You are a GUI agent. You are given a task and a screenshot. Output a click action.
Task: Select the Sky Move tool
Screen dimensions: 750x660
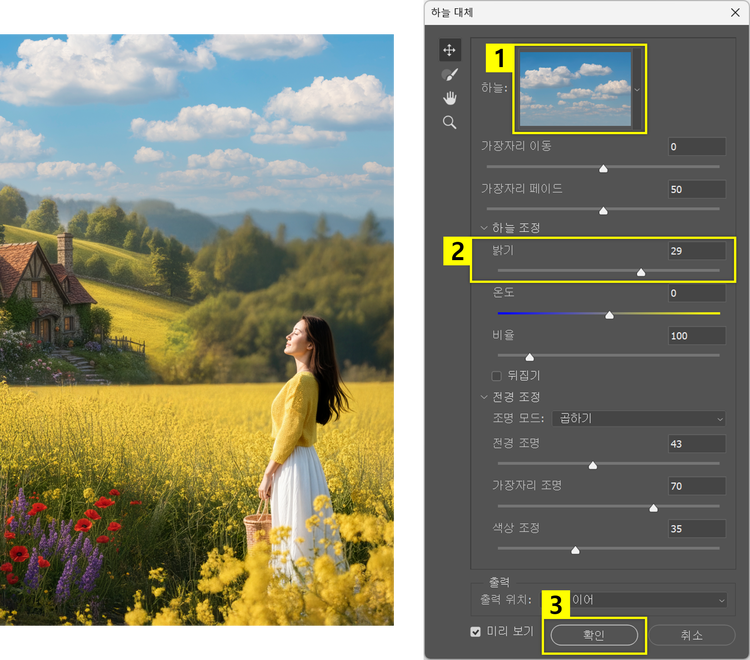[449, 50]
